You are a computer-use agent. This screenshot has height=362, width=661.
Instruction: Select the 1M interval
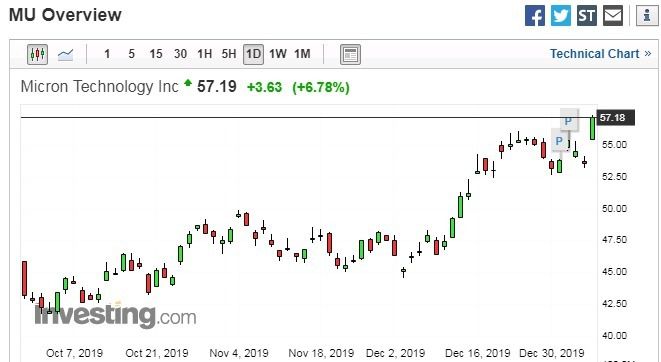point(302,54)
